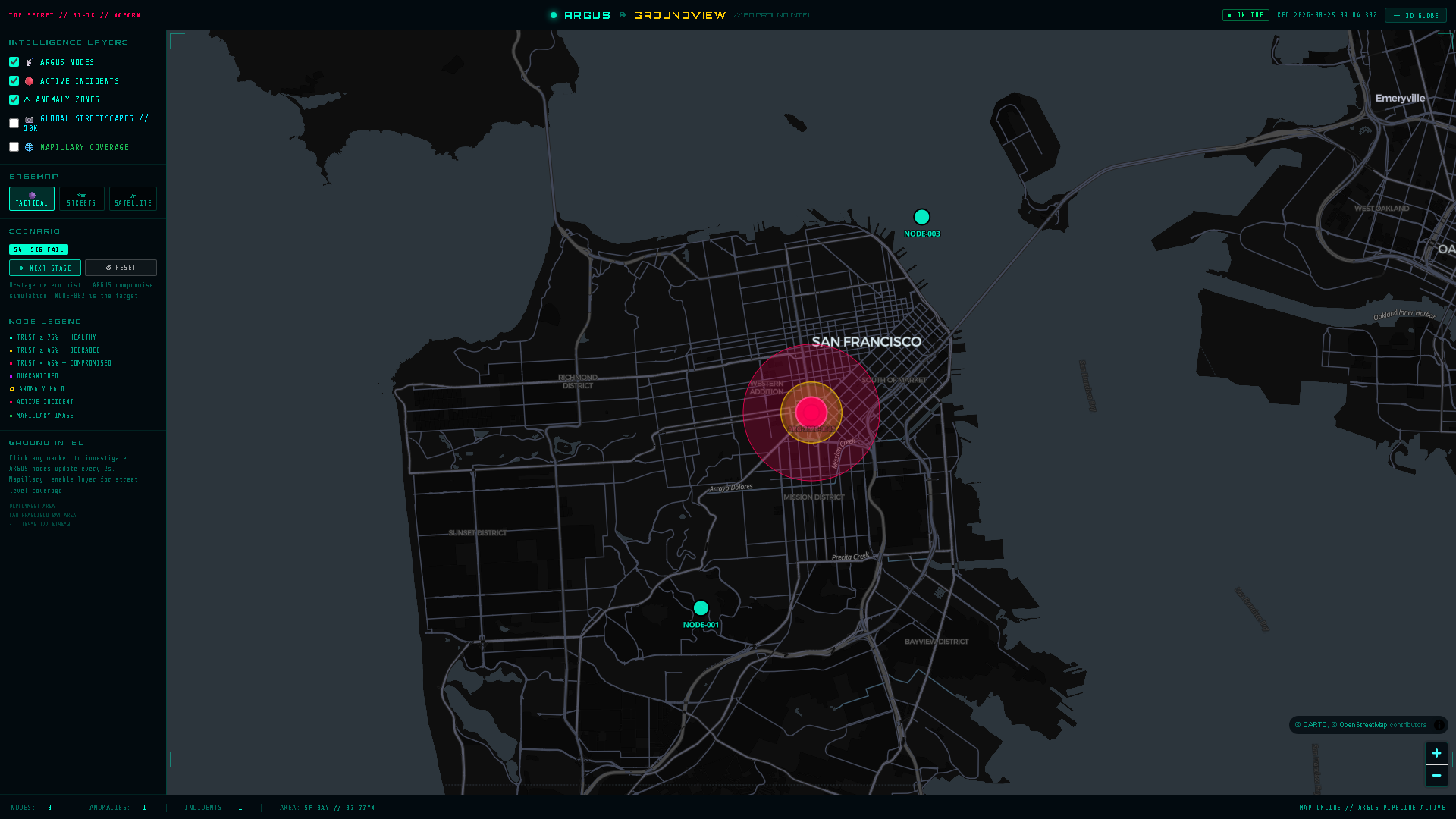1456x819 pixels.
Task: Enable the Global Streetscapes layer checkbox
Action: (14, 124)
